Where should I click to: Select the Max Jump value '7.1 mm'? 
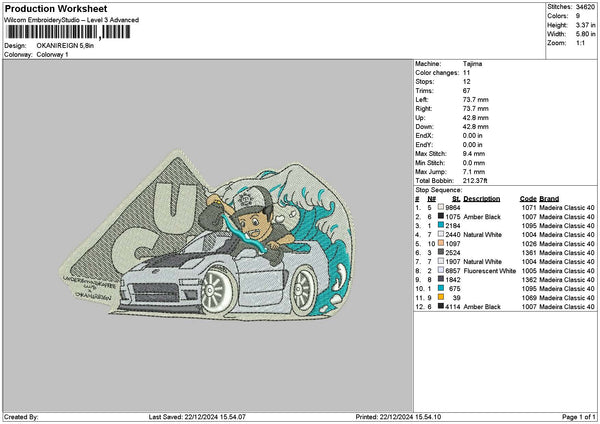(x=474, y=172)
